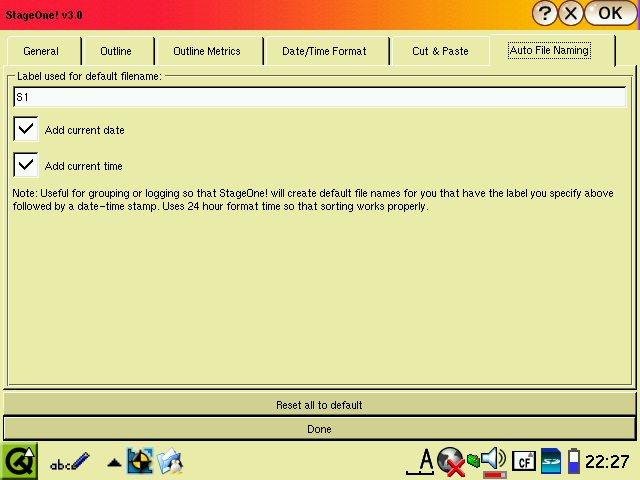Open the StageOne taskbar app icon
Screen dimensions: 640x480
(x=140, y=461)
